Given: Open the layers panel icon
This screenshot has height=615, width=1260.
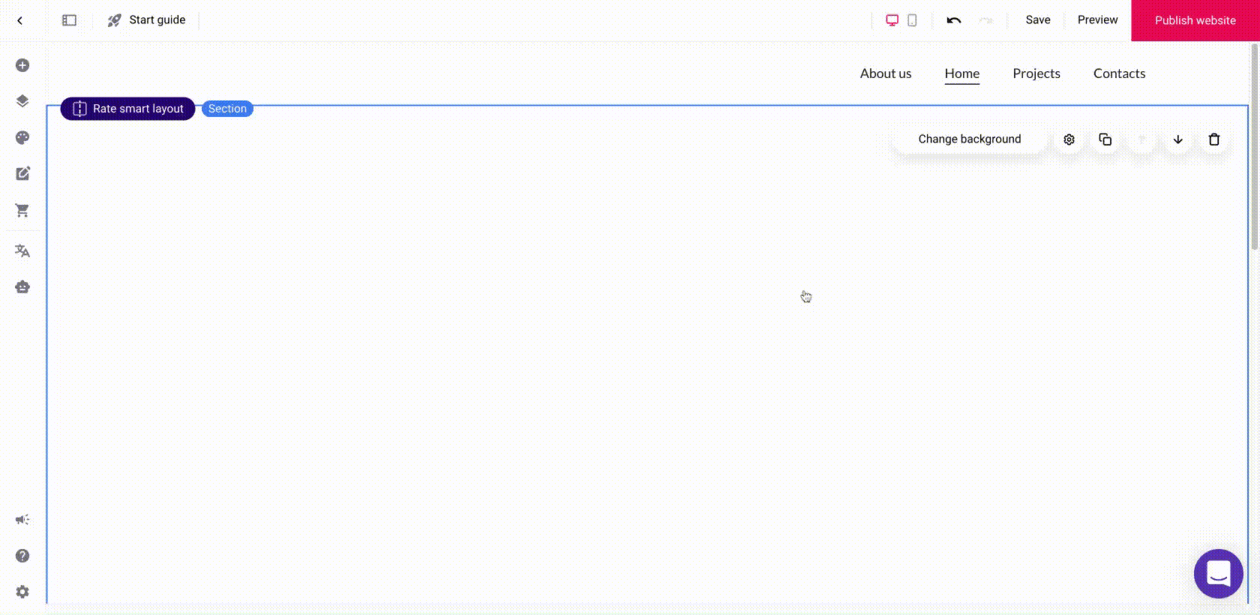Looking at the screenshot, I should point(22,101).
